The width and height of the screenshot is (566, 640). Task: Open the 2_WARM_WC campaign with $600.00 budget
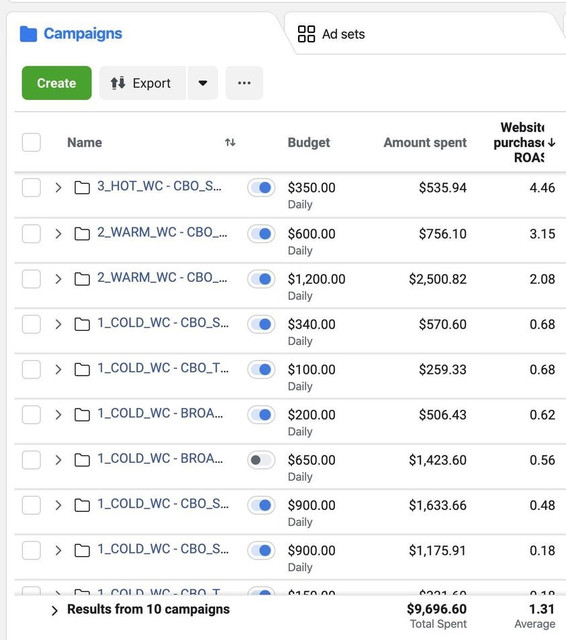coord(162,232)
